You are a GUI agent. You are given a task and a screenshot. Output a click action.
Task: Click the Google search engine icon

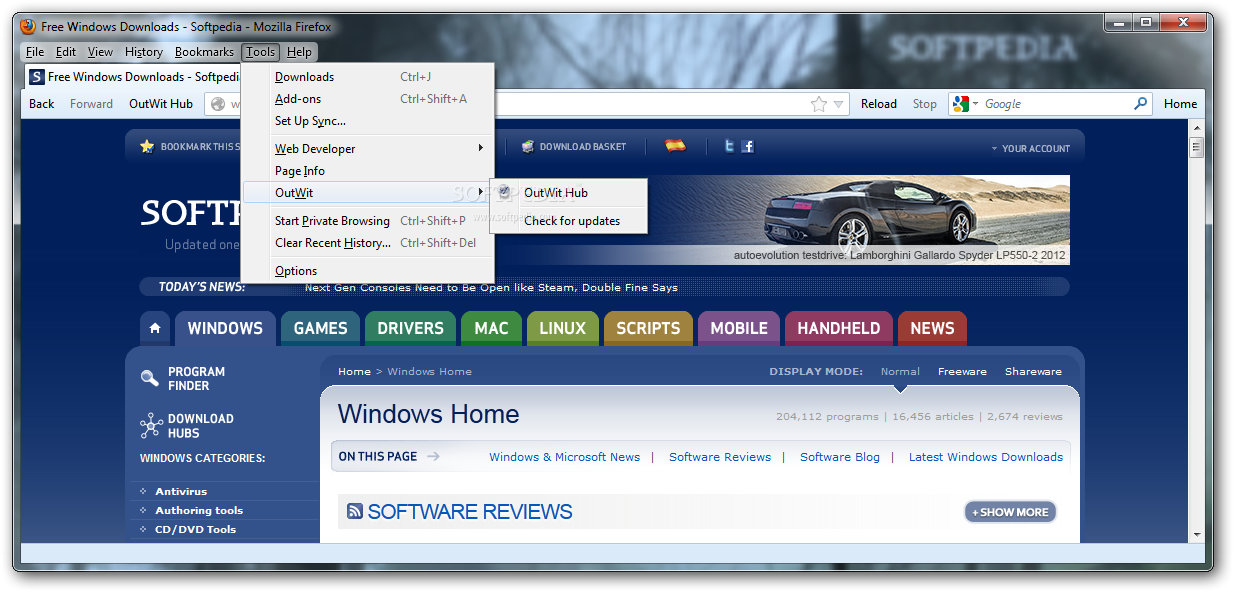point(960,104)
